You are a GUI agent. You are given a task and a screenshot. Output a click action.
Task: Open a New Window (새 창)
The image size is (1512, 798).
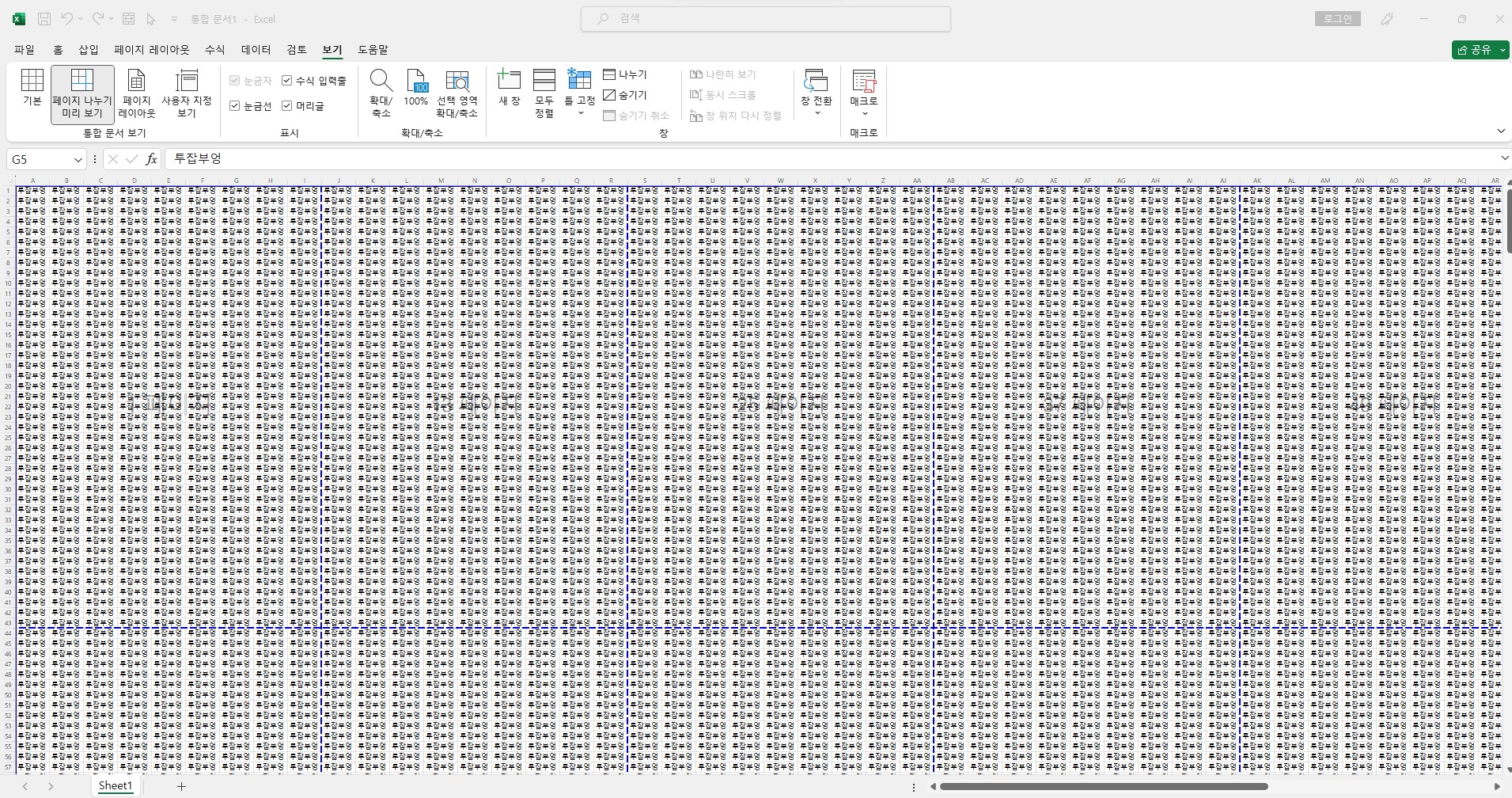click(509, 88)
